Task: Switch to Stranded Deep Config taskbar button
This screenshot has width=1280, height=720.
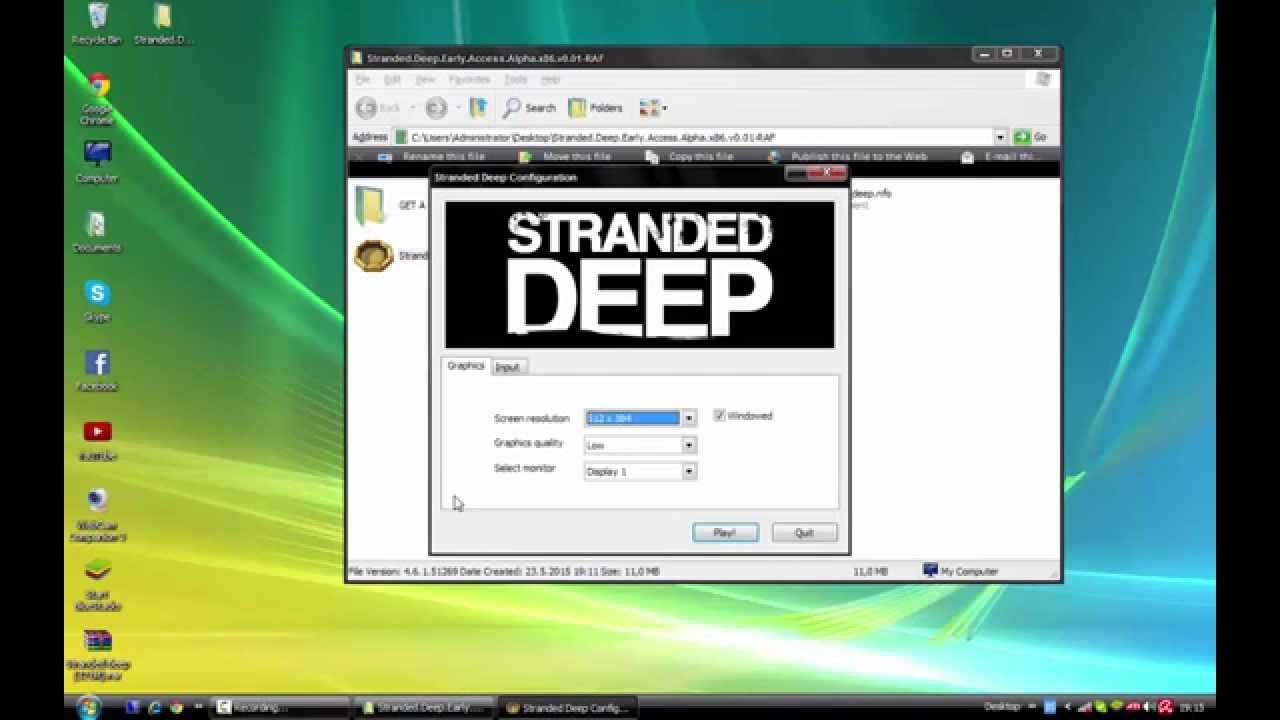Action: [x=569, y=707]
